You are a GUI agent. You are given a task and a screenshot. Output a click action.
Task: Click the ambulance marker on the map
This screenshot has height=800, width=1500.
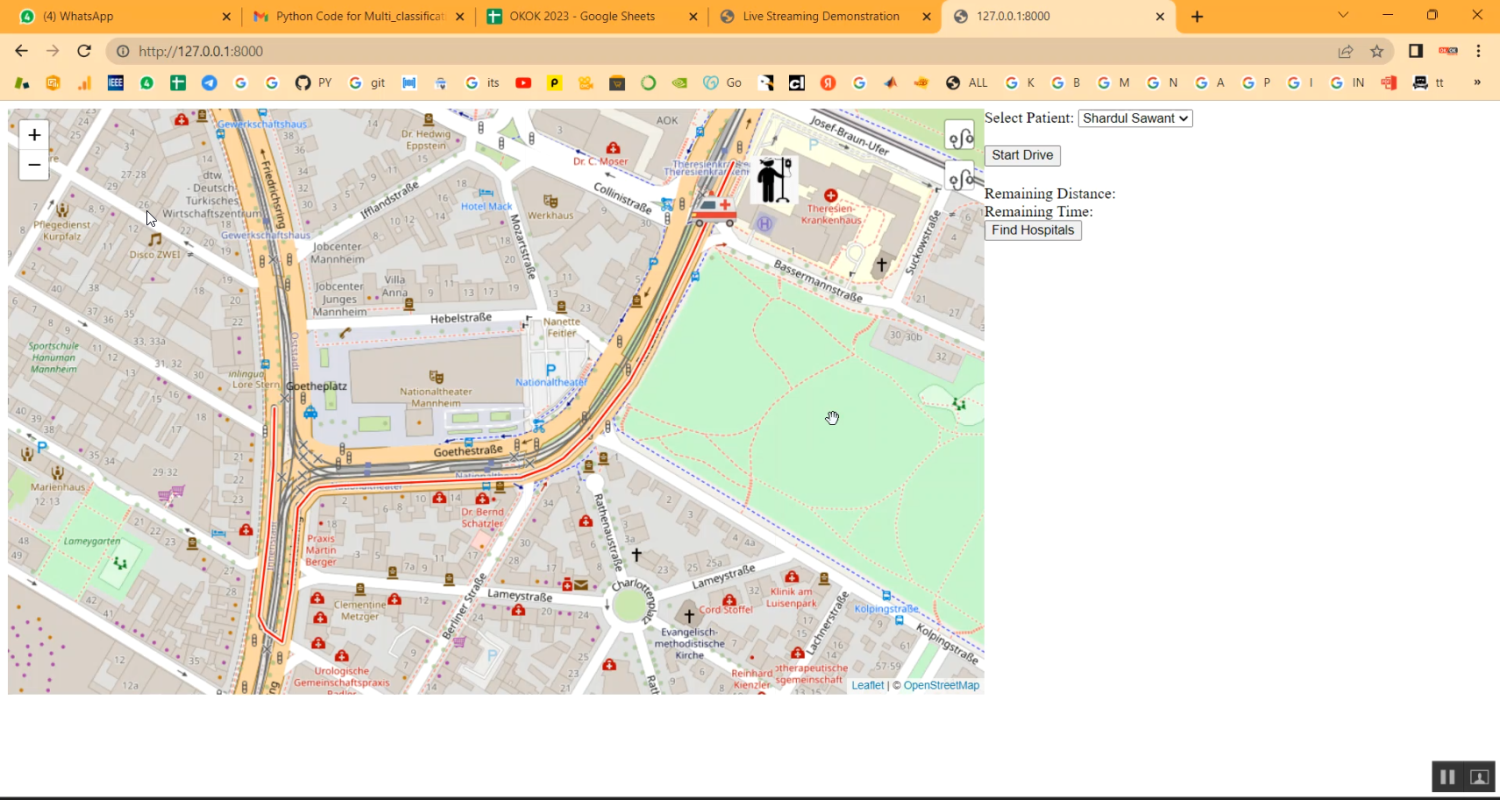pos(716,207)
